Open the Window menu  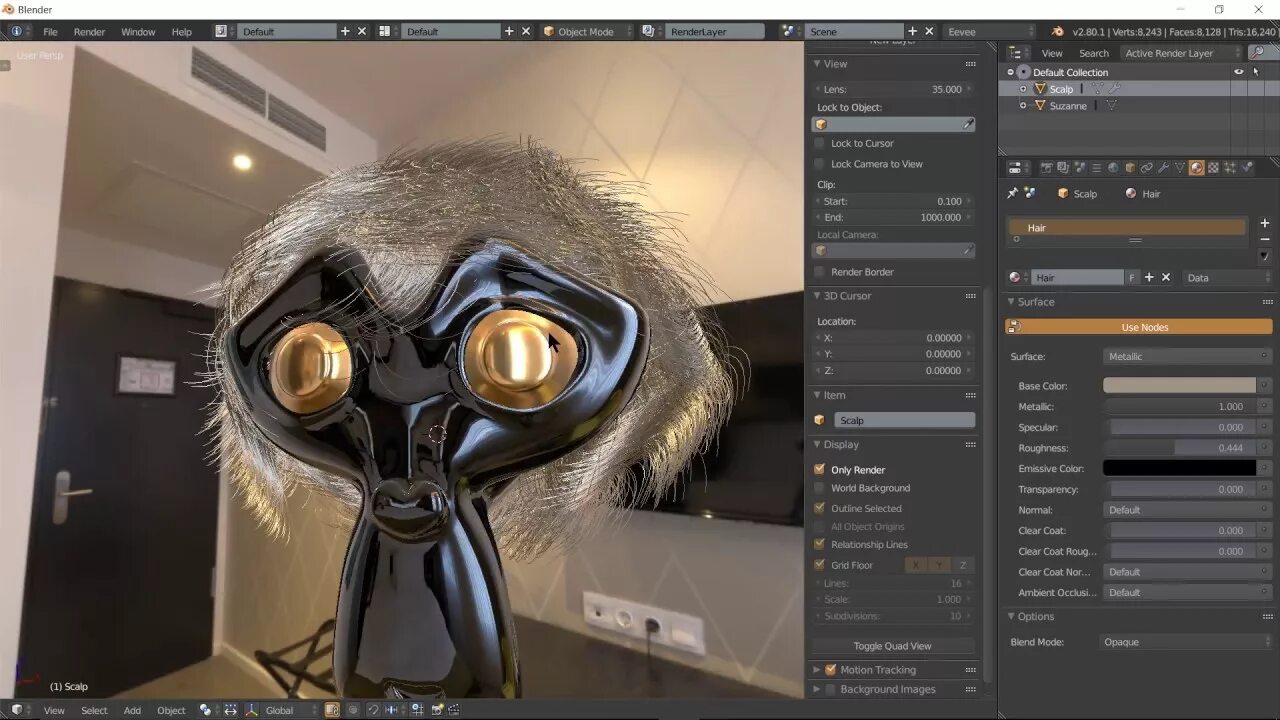point(138,32)
